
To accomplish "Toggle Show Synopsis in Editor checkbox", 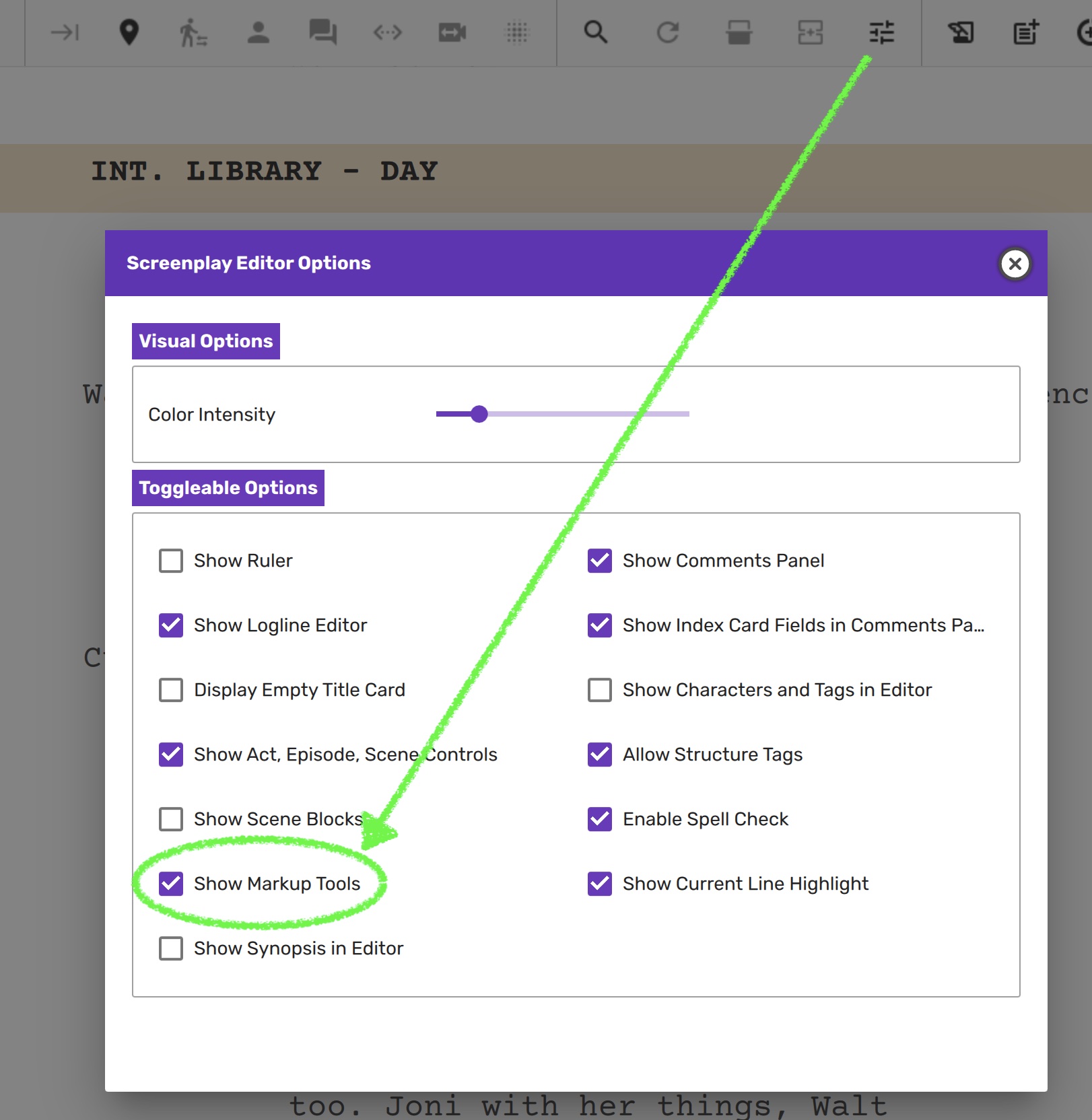I will pyautogui.click(x=171, y=948).
